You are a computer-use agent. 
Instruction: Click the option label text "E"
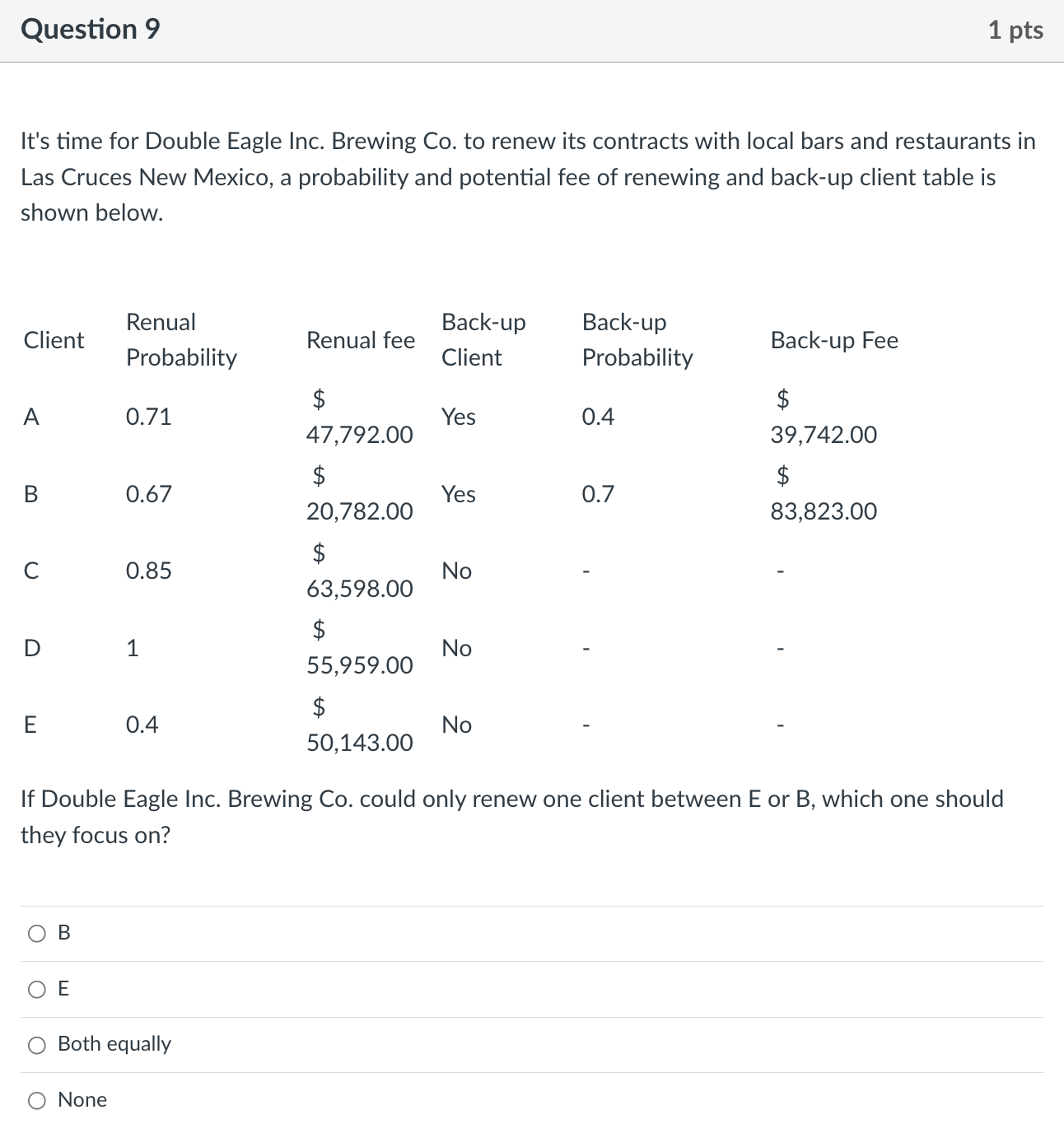63,989
